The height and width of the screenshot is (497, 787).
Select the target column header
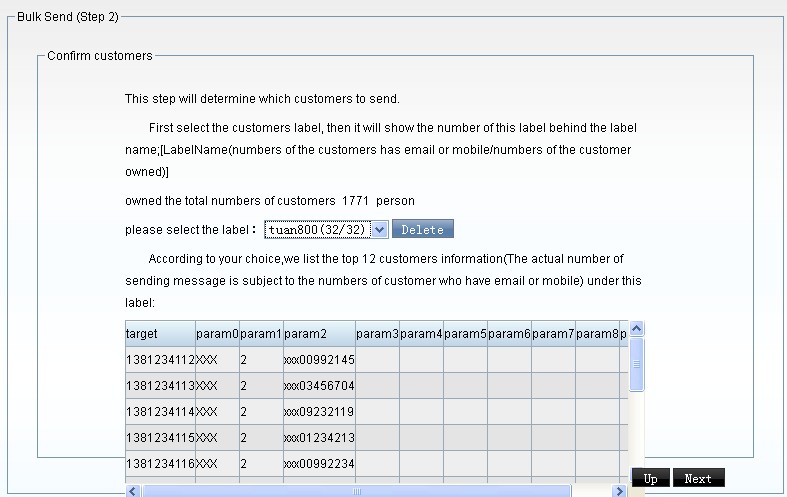pyautogui.click(x=160, y=333)
